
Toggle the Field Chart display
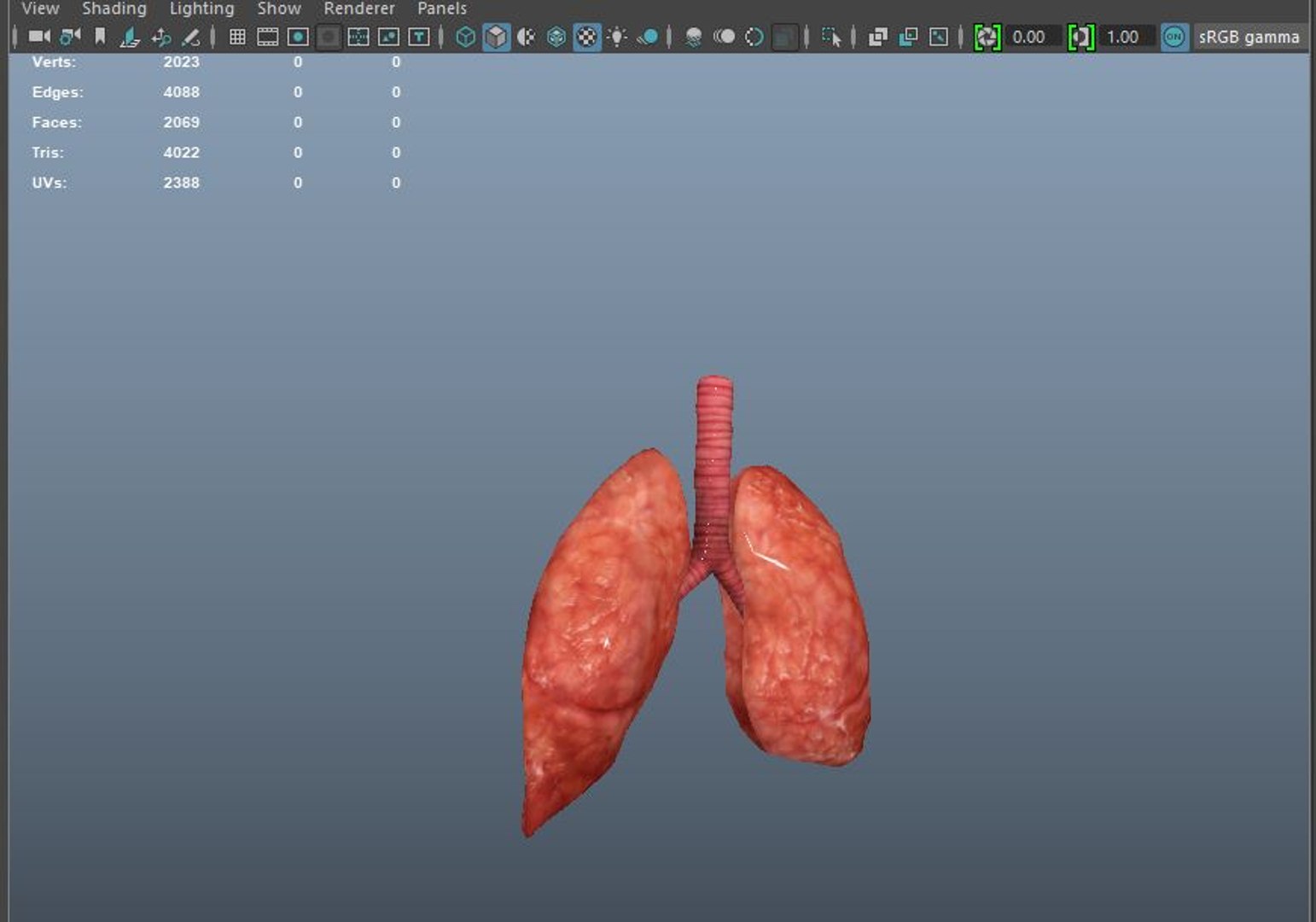(358, 37)
